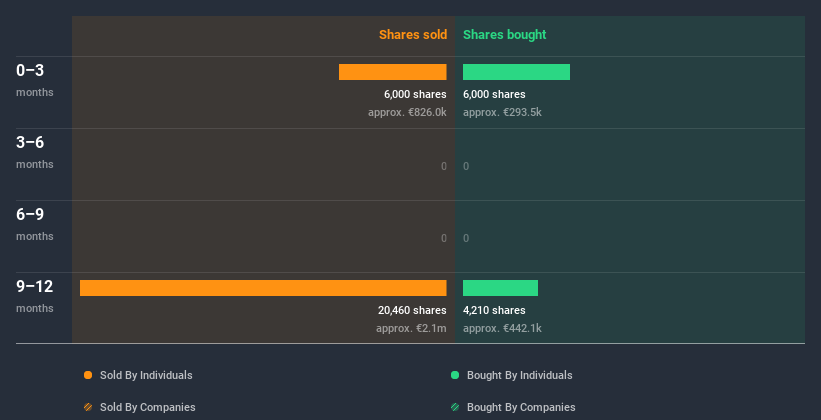The height and width of the screenshot is (420, 821).
Task: Click the striped Bought By Companies legend icon
Action: (455, 407)
